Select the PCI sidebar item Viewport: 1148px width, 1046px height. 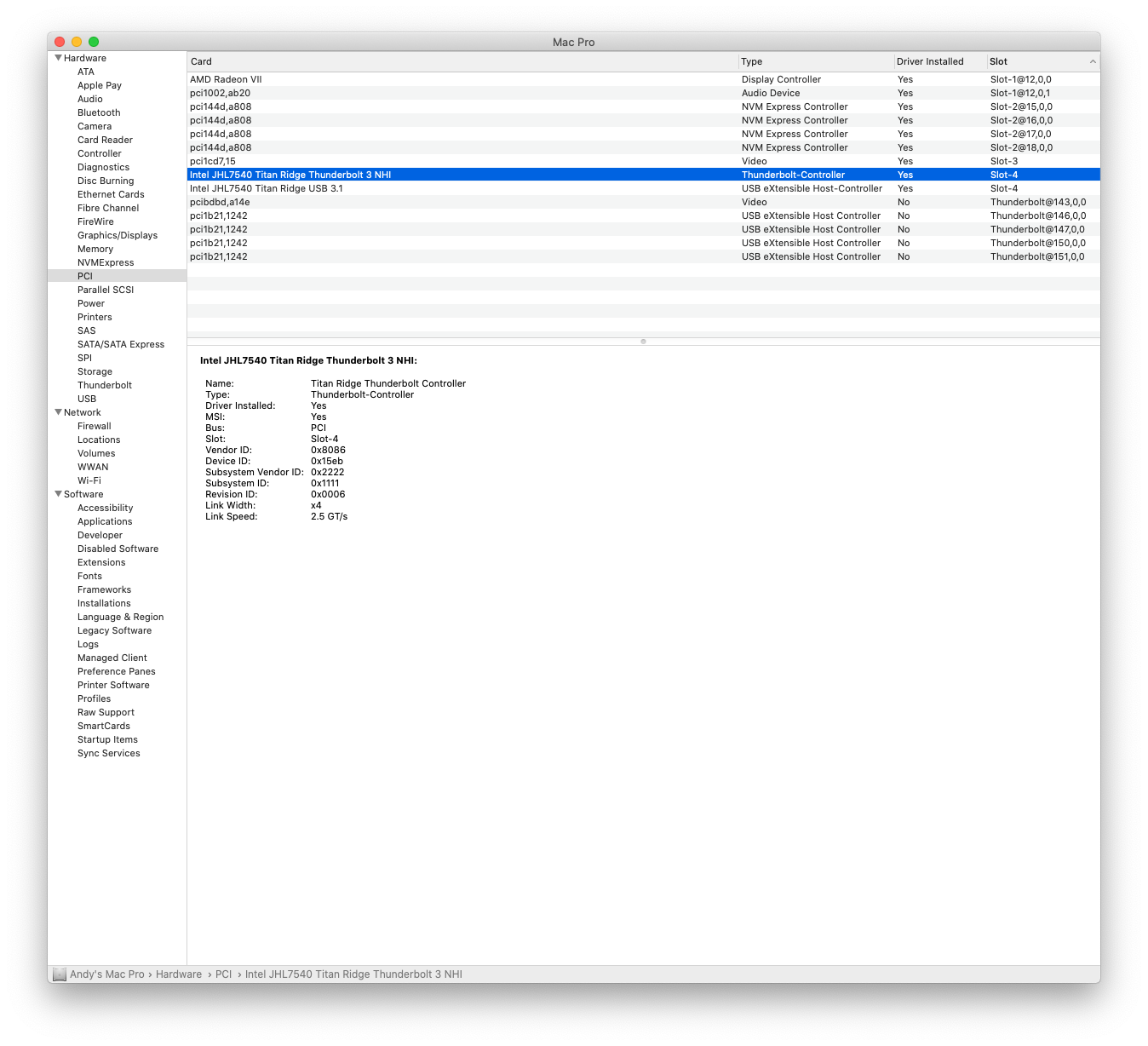click(x=117, y=276)
